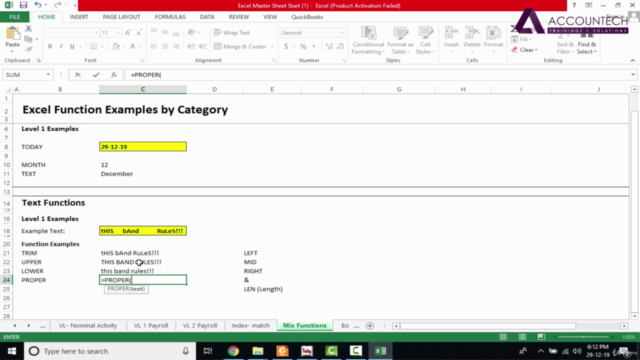
Task: Click the taskbar search box
Action: [x=110, y=351]
